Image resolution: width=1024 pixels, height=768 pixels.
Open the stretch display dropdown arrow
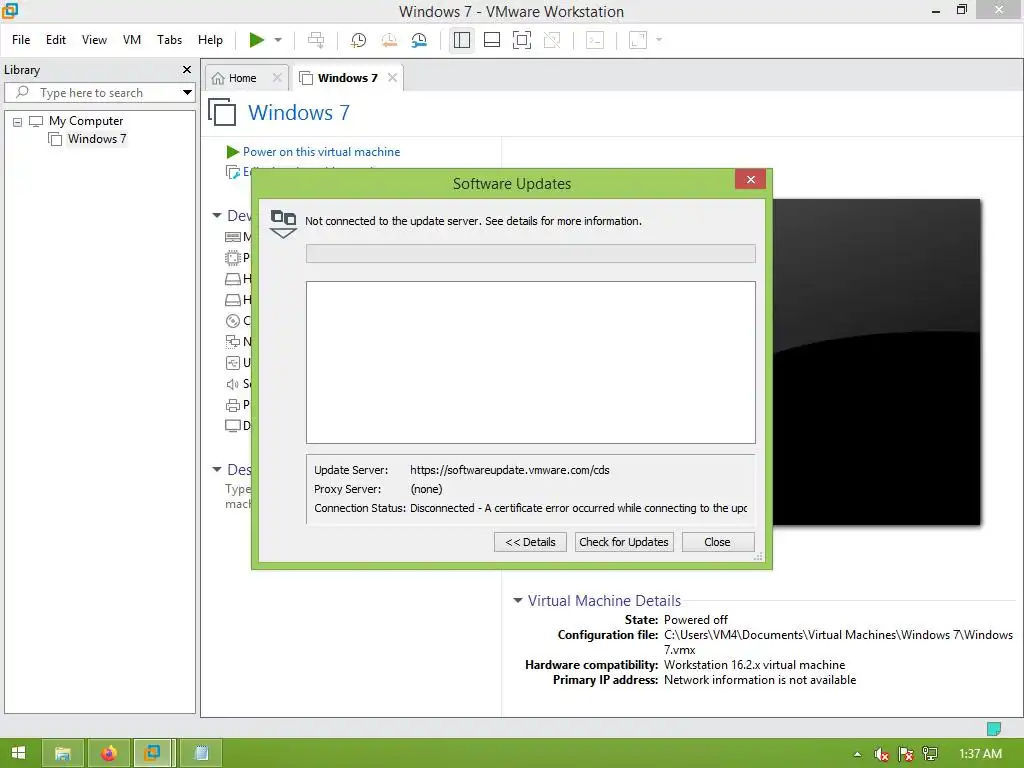[659, 40]
